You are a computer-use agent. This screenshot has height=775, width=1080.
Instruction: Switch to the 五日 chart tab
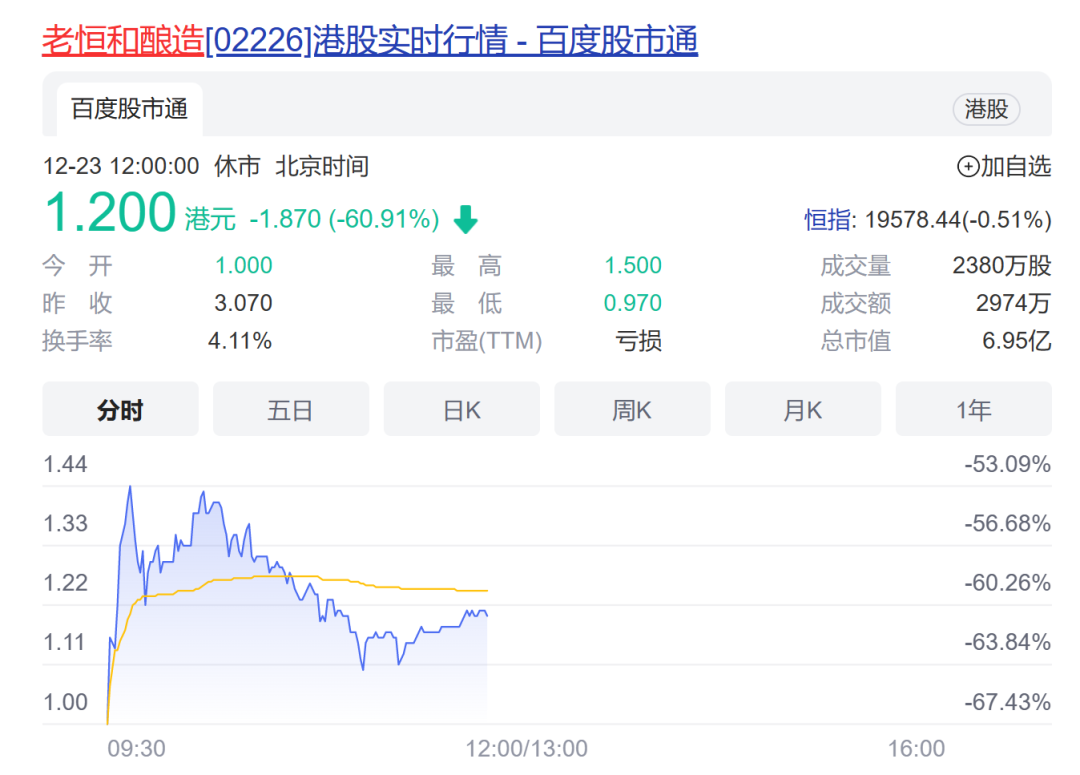tap(291, 409)
